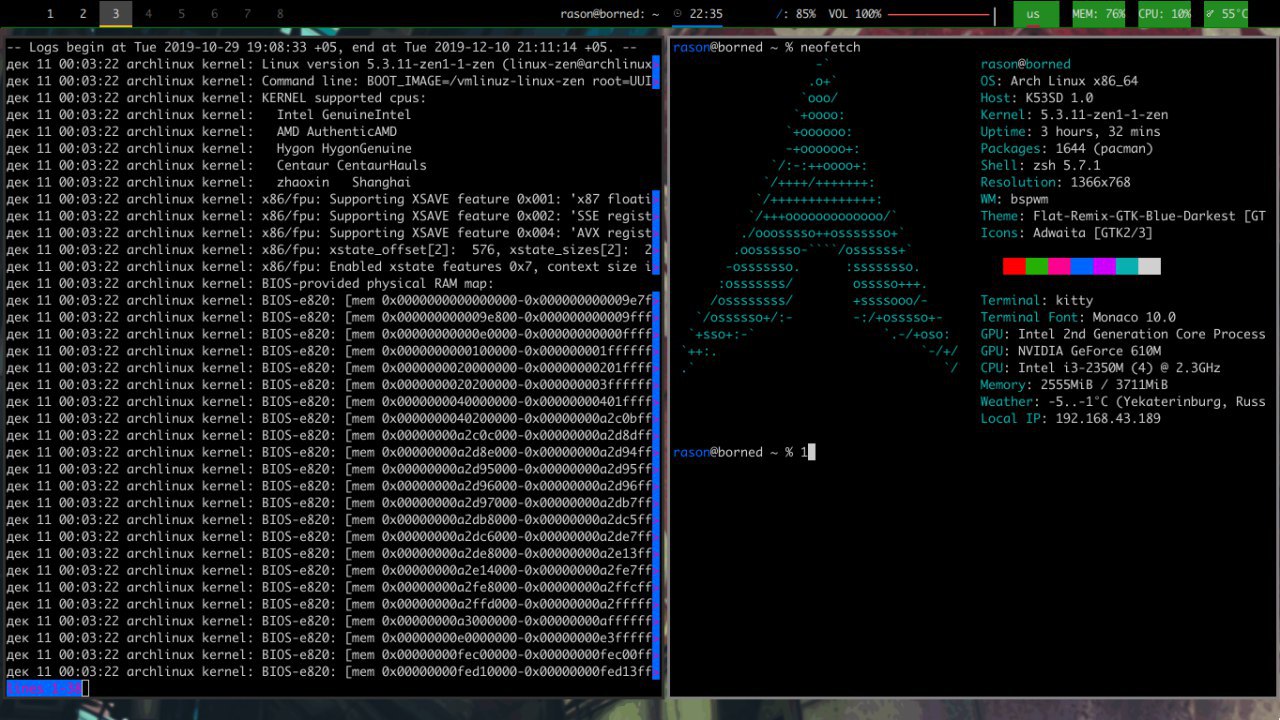Click the light gray color block in neofetch
This screenshot has height=720, width=1280.
1149,266
